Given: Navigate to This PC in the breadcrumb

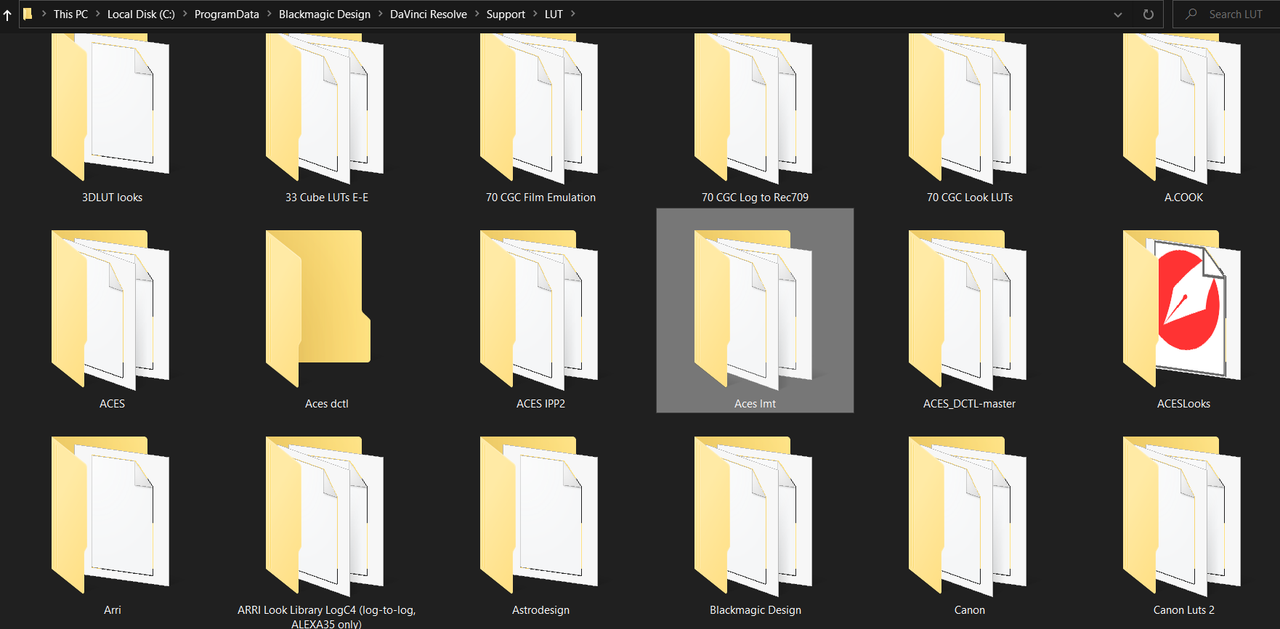Looking at the screenshot, I should click(x=71, y=15).
